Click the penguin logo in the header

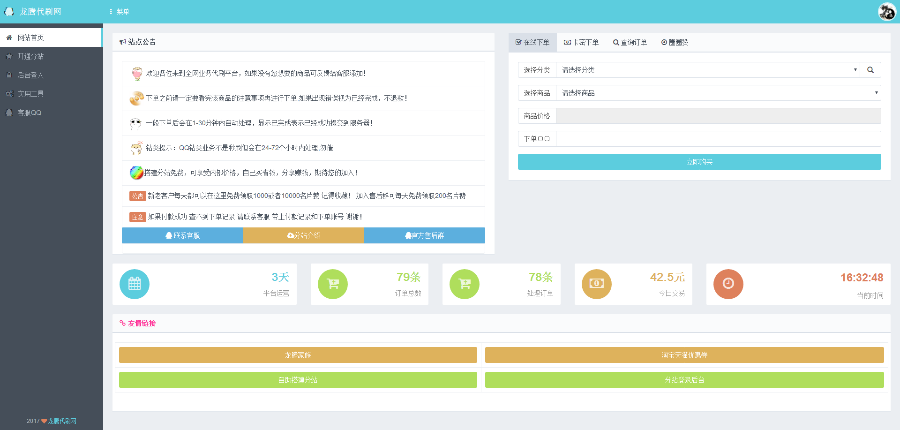(9, 11)
